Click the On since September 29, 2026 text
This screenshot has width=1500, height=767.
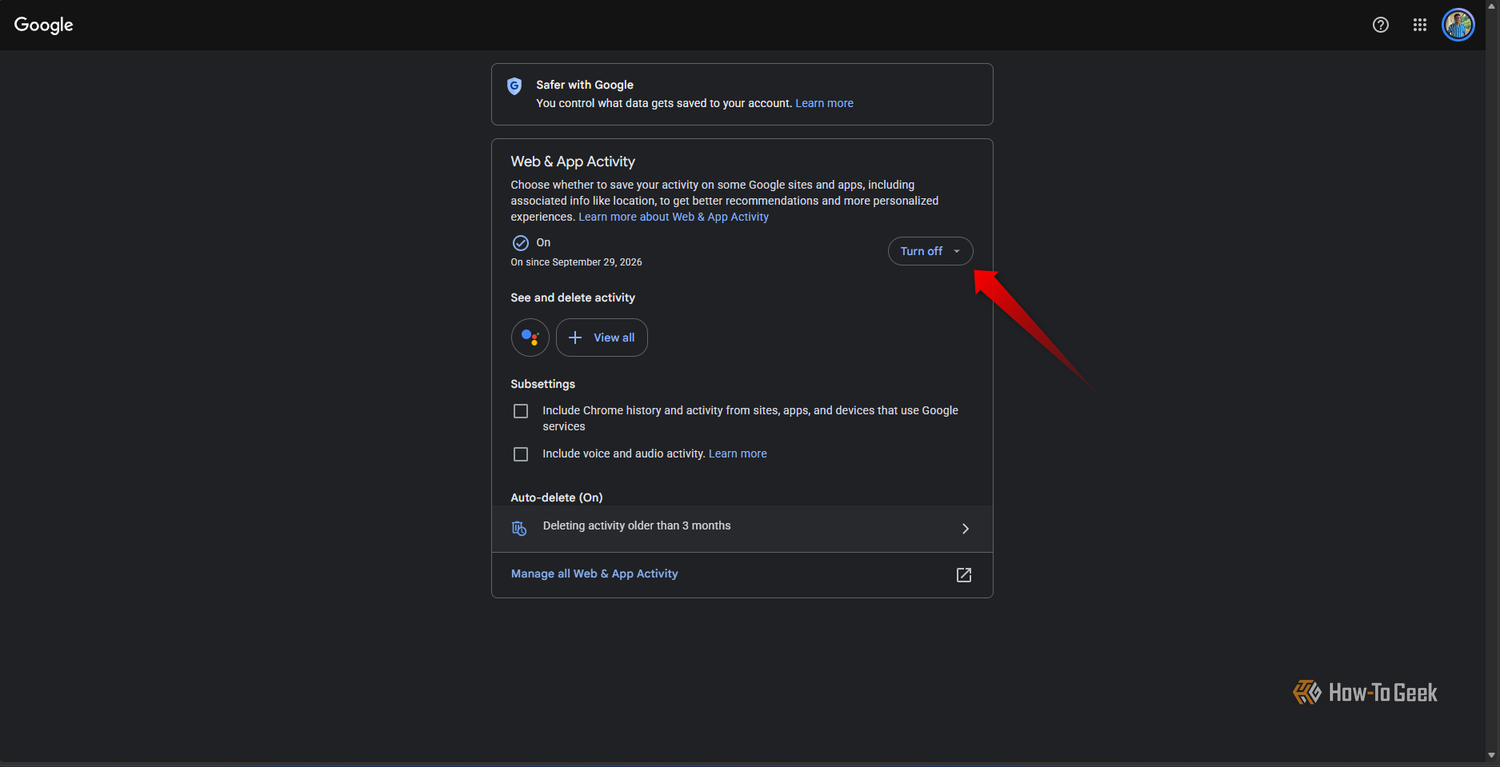pyautogui.click(x=576, y=262)
